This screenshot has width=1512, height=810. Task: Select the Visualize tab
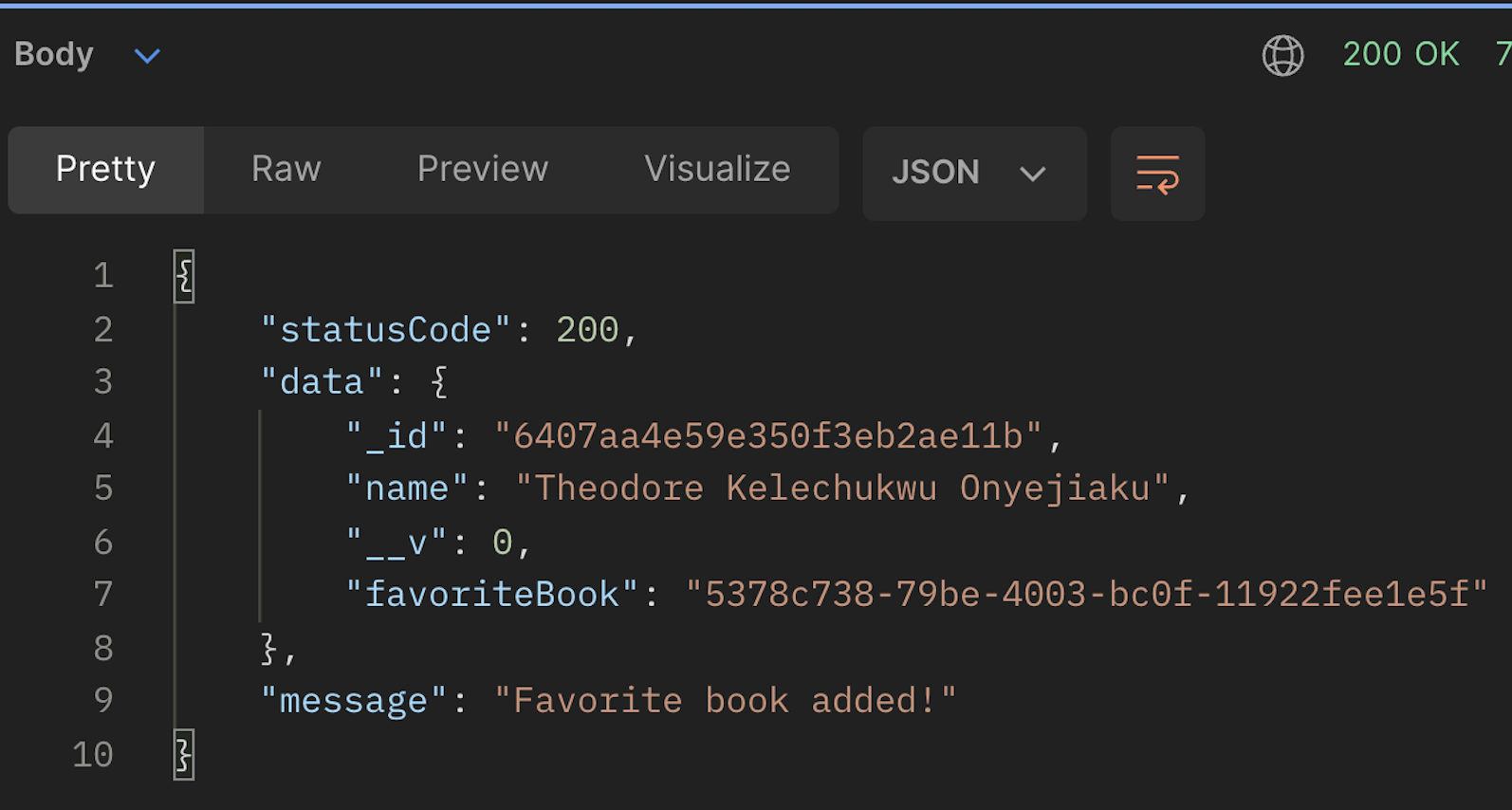tap(716, 170)
